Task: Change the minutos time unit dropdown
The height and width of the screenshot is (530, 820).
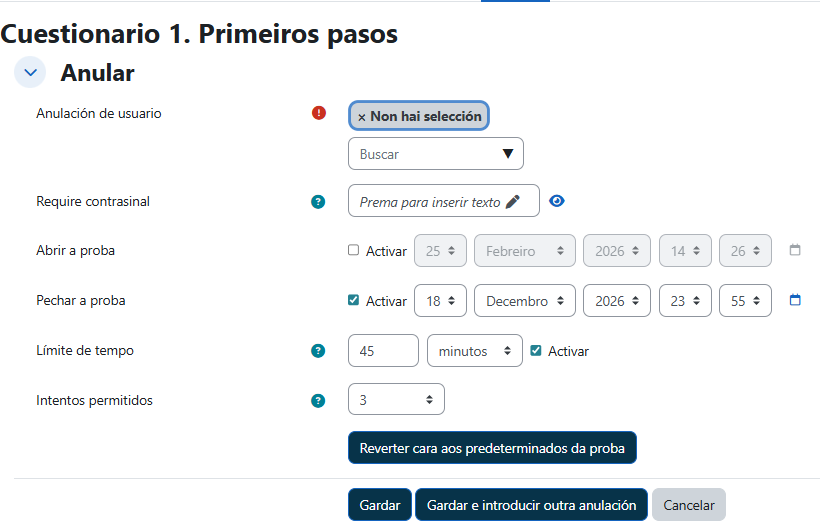Action: click(x=474, y=351)
